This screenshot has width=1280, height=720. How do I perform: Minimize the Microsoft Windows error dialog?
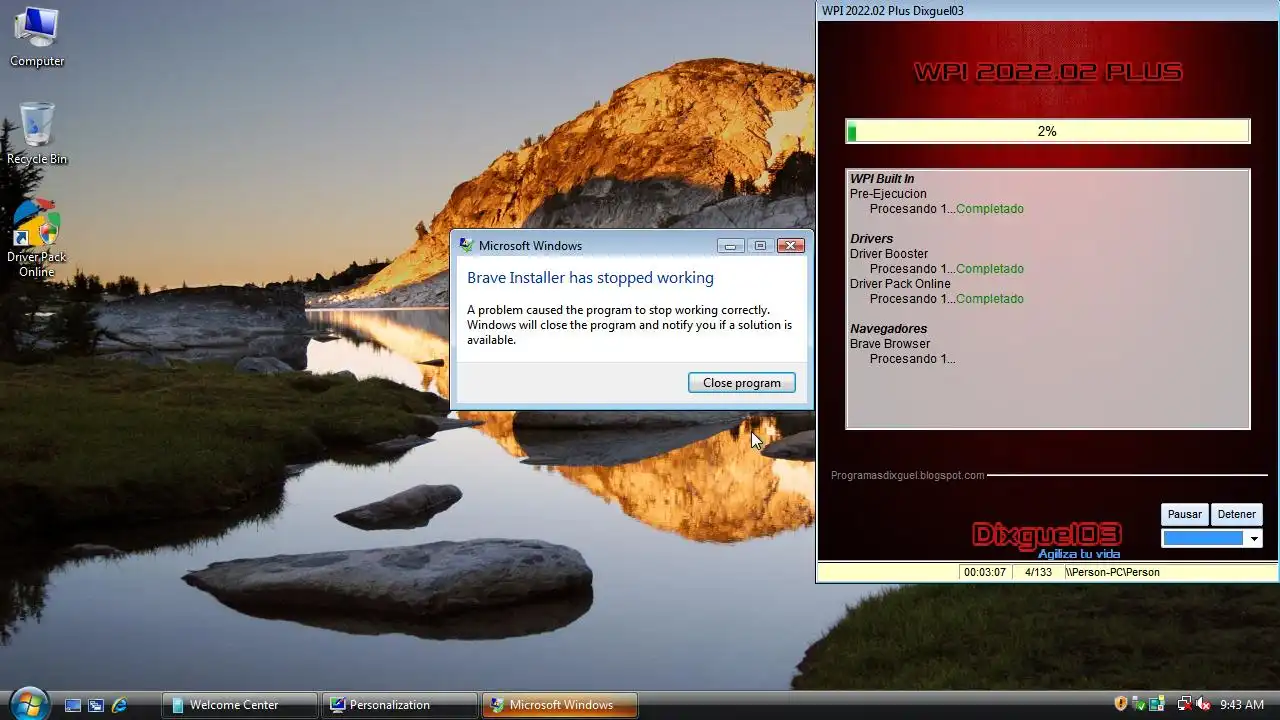coord(731,246)
